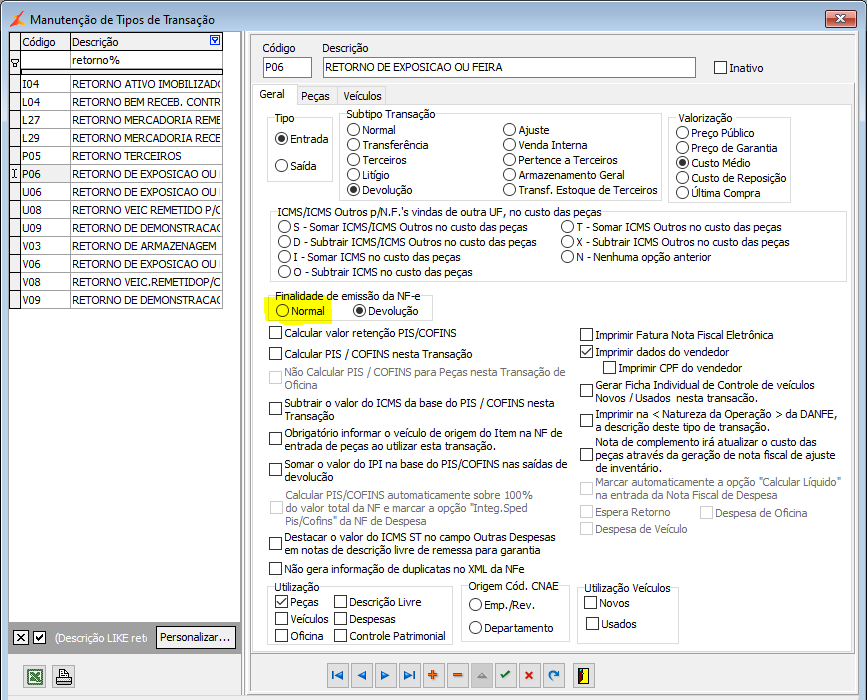Check Imprimir Fatura Nota Fiscal Eletrônica
This screenshot has width=867, height=700.
tap(587, 335)
